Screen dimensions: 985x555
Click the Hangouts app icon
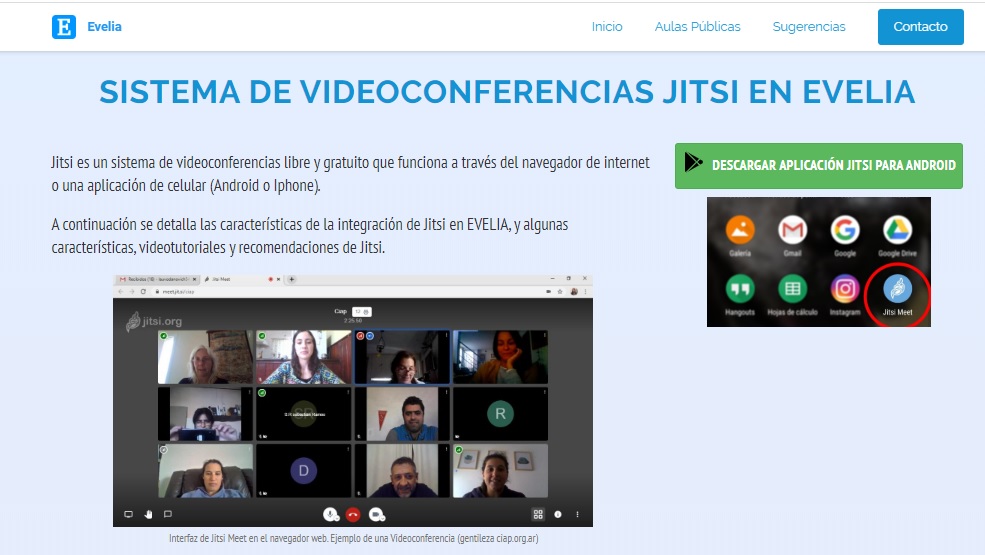click(x=740, y=289)
